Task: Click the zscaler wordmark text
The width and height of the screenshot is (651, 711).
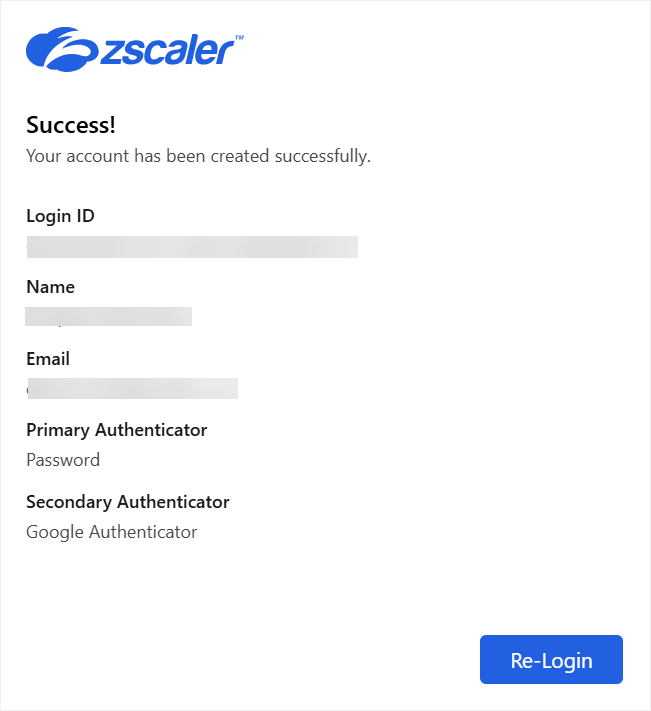Action: click(167, 50)
